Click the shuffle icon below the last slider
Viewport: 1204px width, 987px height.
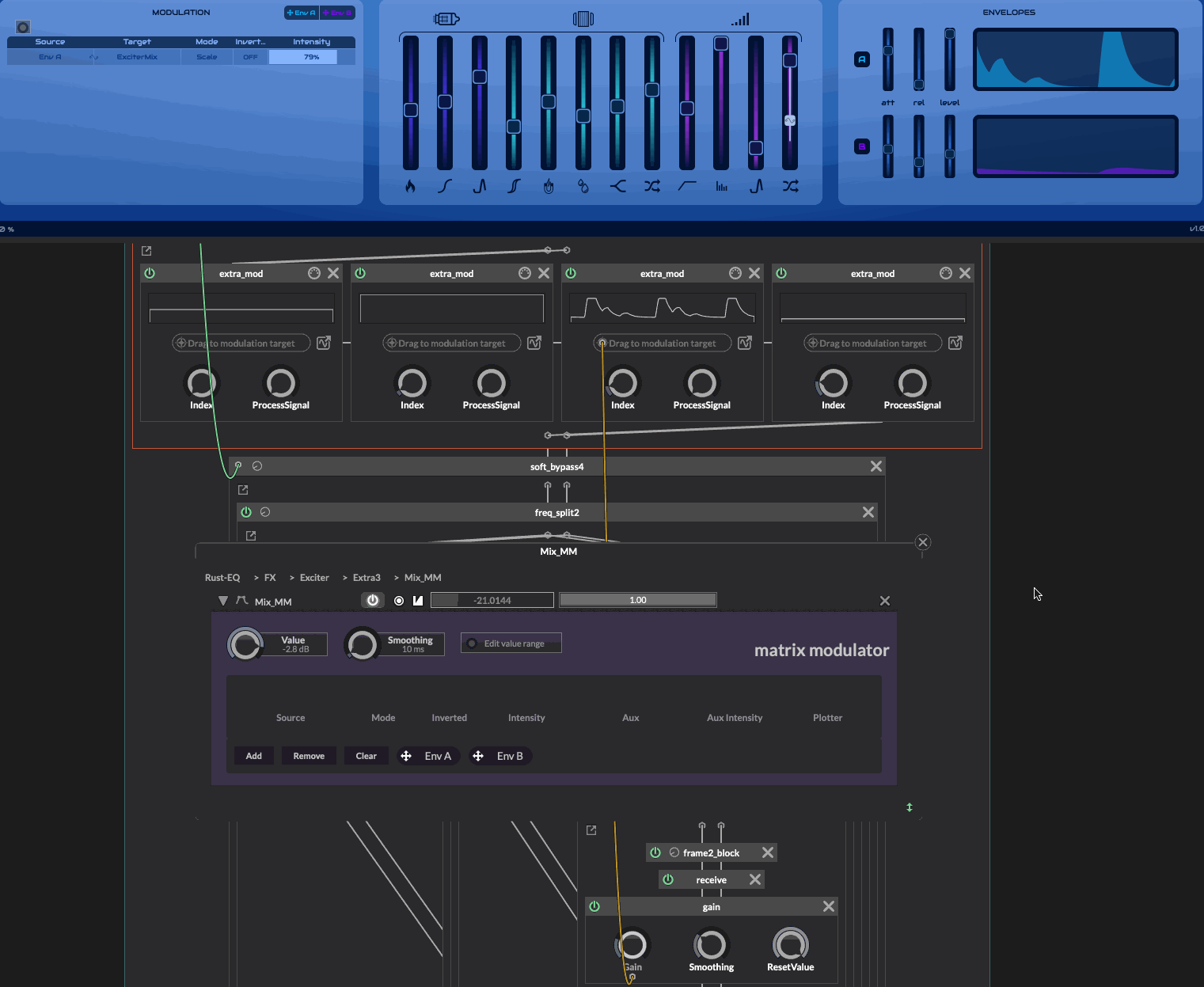[790, 186]
